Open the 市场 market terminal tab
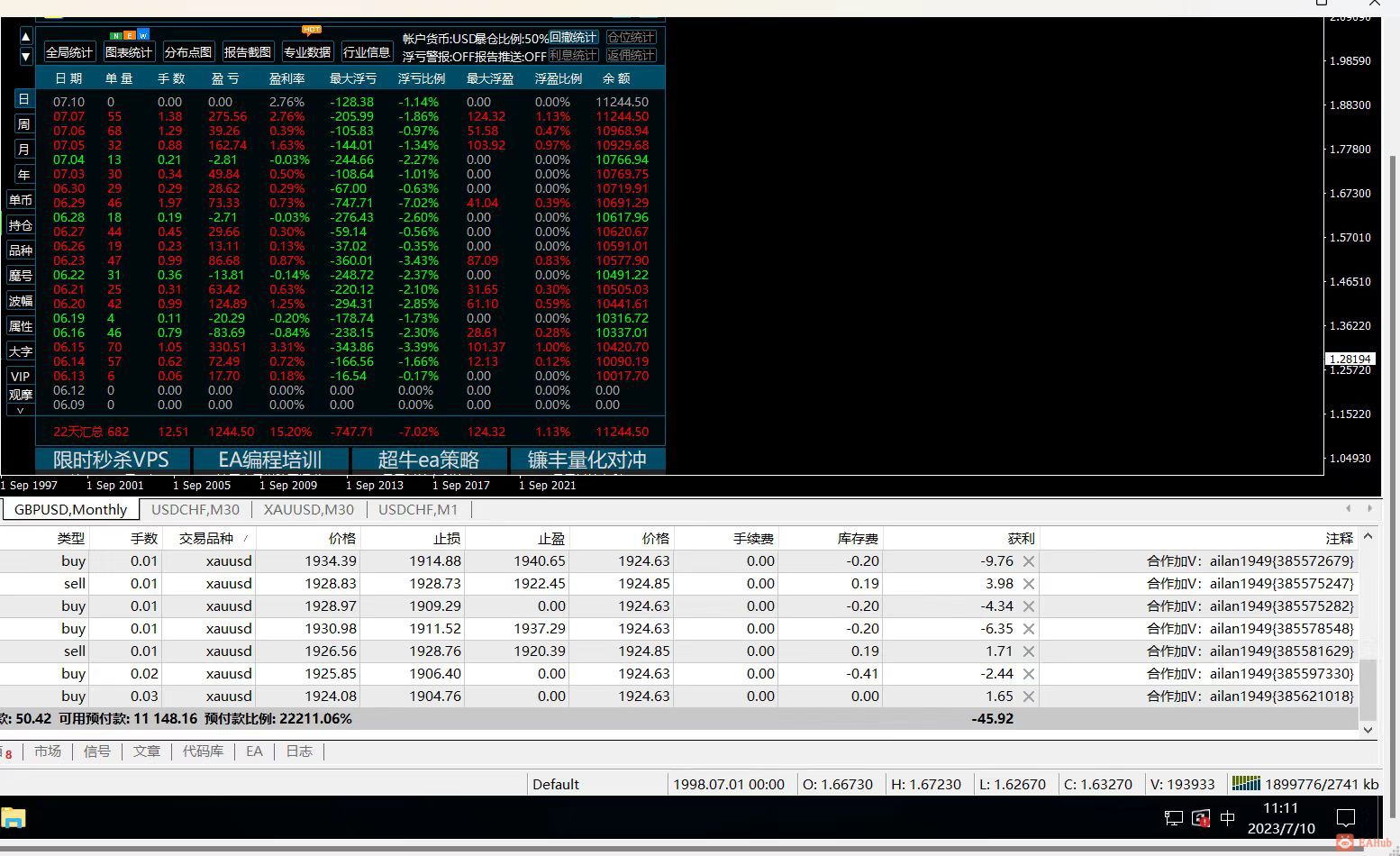 [x=48, y=751]
